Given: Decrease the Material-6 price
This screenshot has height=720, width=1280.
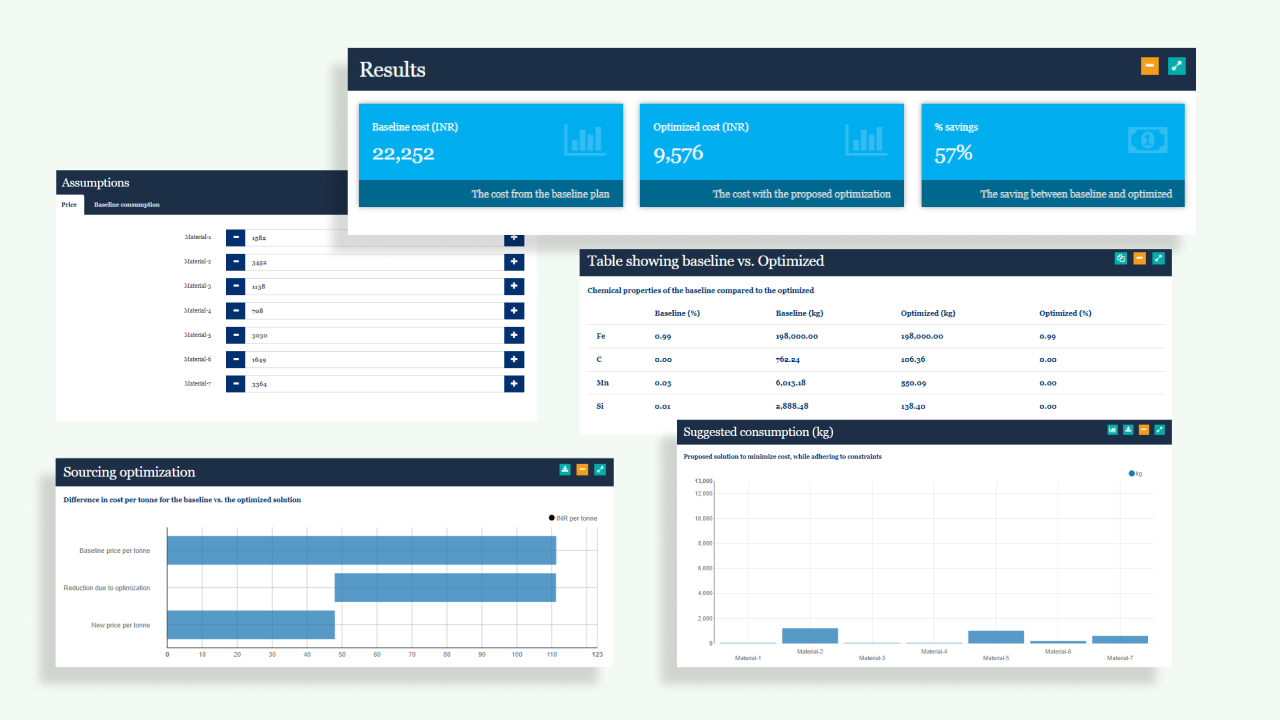Looking at the screenshot, I should click(x=235, y=360).
